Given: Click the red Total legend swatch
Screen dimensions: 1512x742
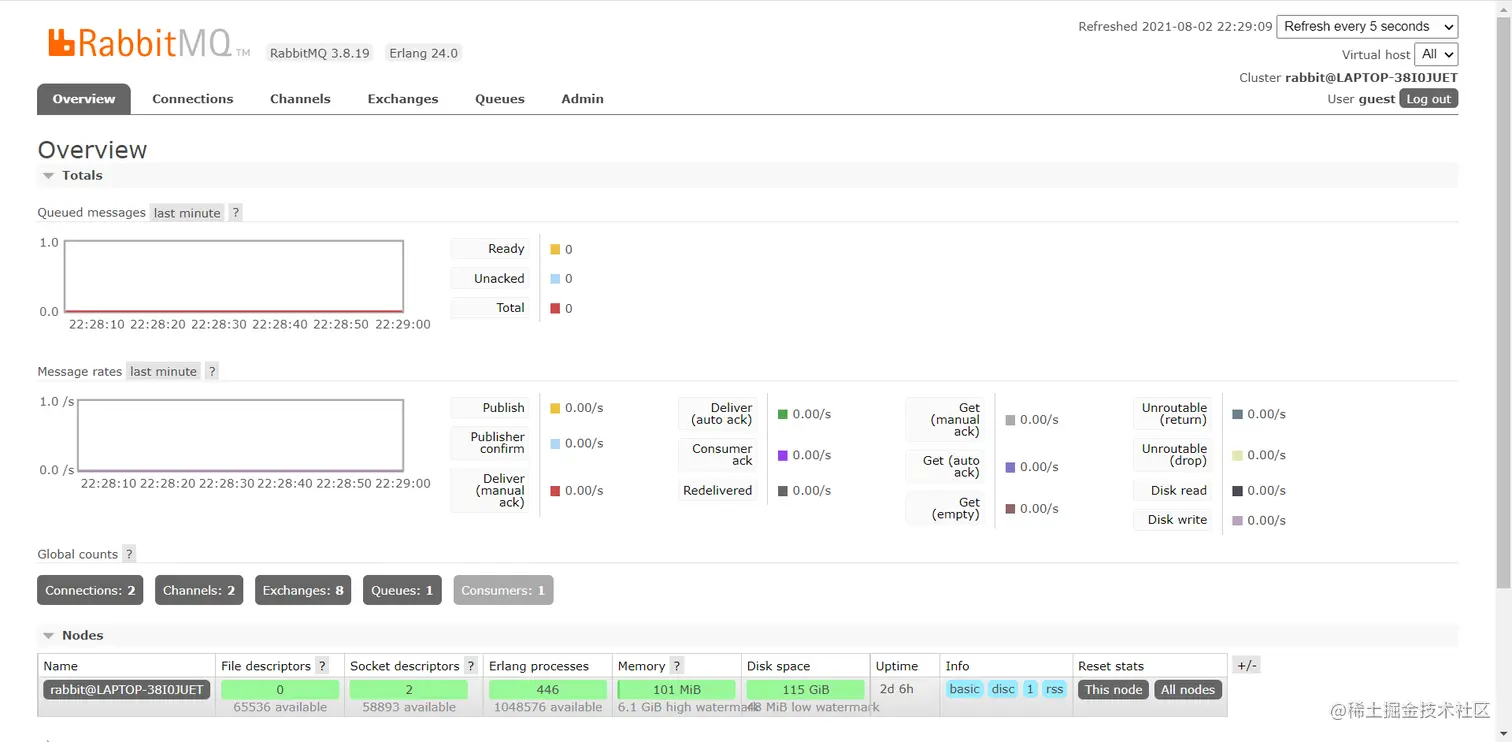Looking at the screenshot, I should (x=555, y=309).
